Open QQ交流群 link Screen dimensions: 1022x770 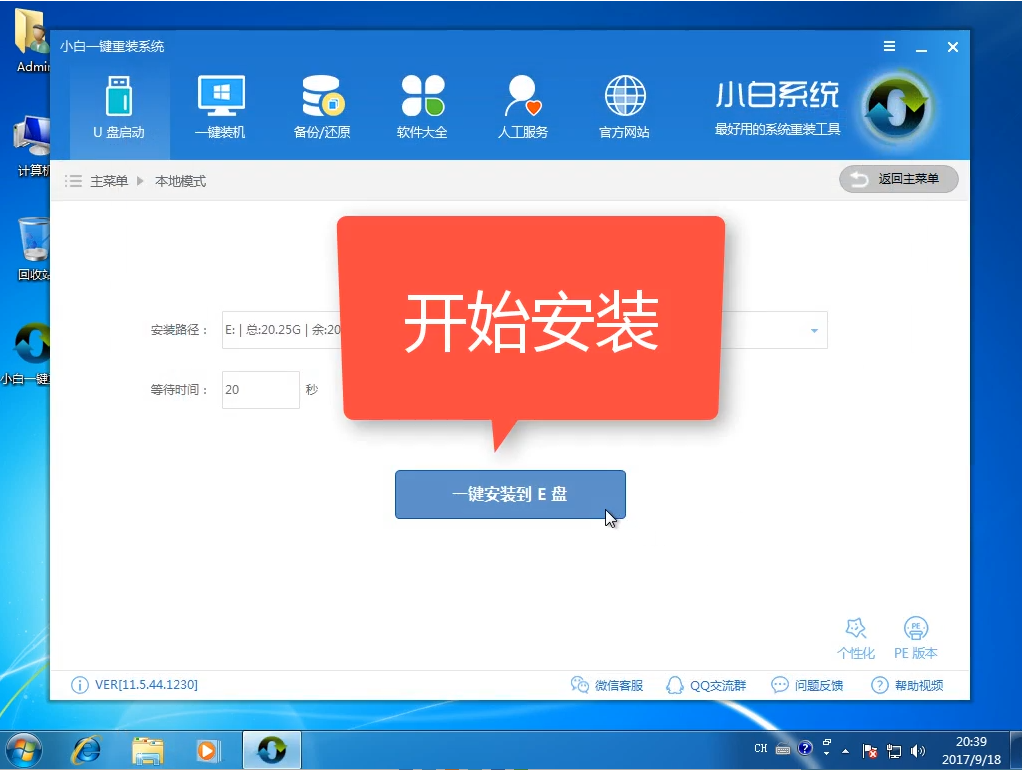click(x=706, y=685)
